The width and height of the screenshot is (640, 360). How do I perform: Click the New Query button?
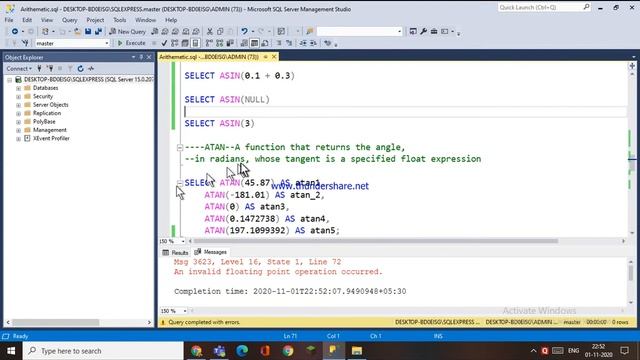coord(127,31)
